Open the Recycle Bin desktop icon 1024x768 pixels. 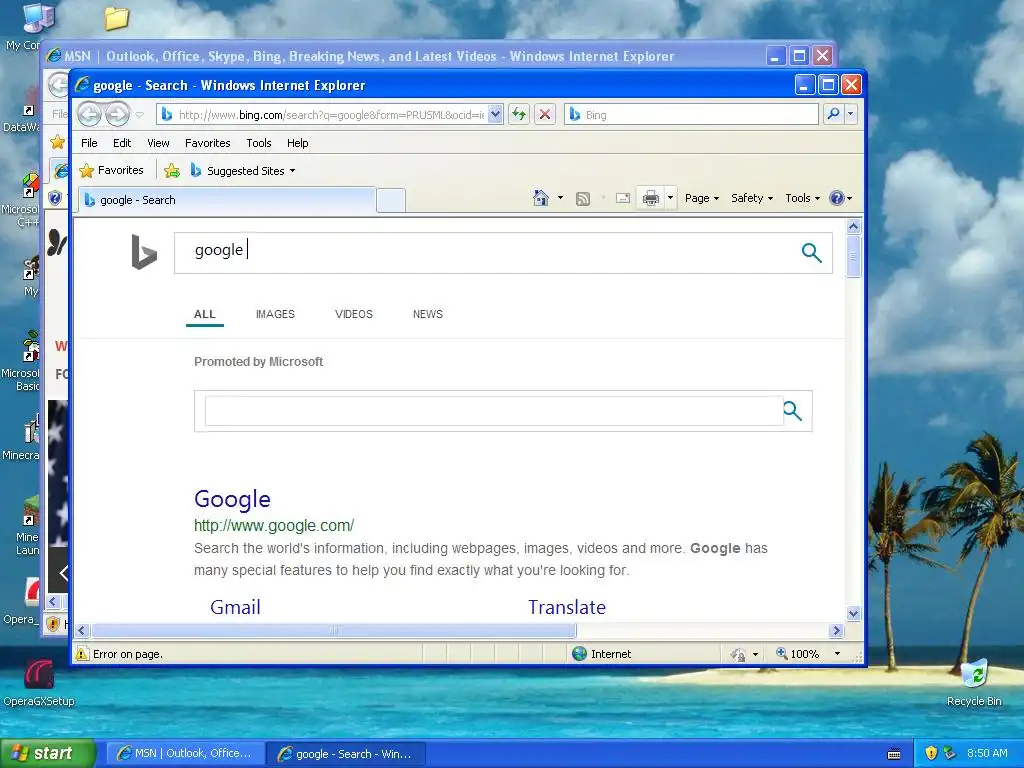[x=974, y=683]
